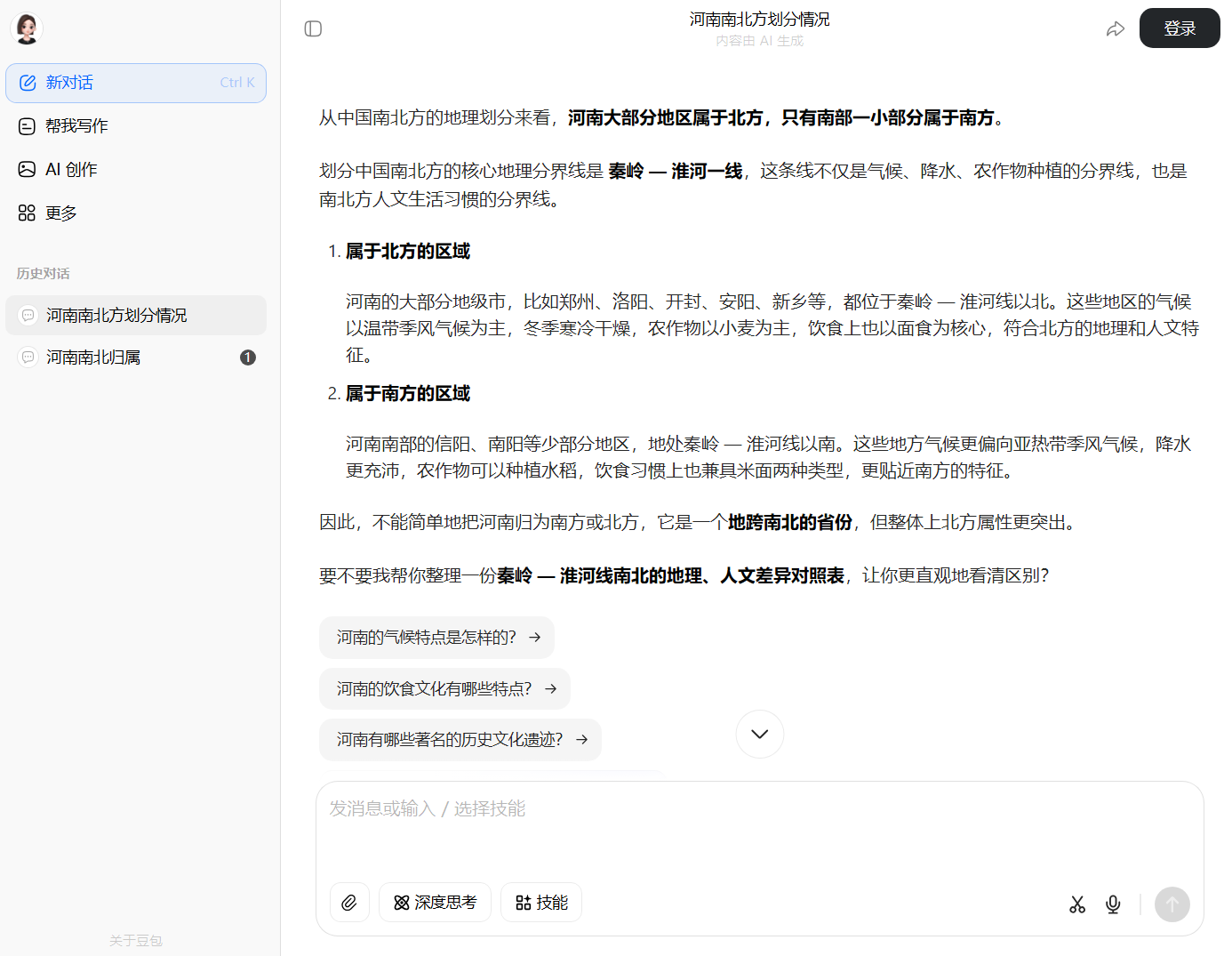The width and height of the screenshot is (1232, 956).
Task: Click the scissors screenshot icon
Action: click(1077, 904)
